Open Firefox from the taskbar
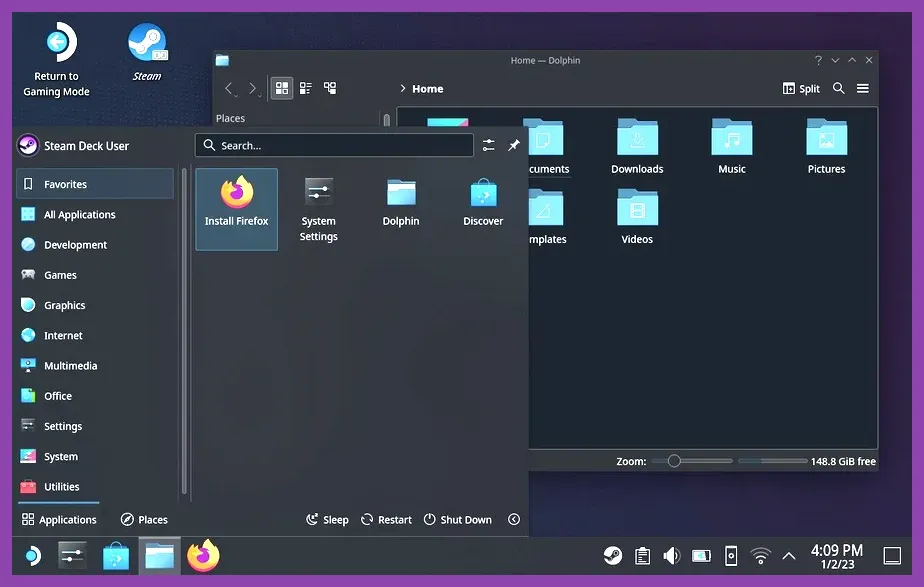 pyautogui.click(x=203, y=556)
